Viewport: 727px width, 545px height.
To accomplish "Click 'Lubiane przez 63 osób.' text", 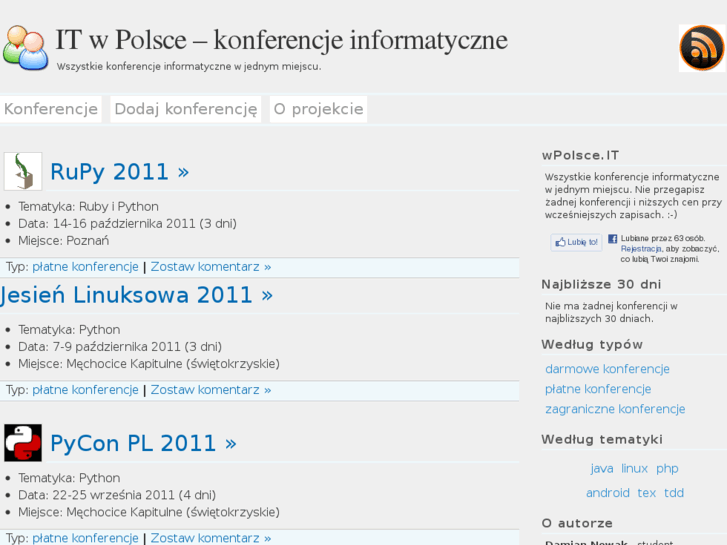I will (663, 238).
